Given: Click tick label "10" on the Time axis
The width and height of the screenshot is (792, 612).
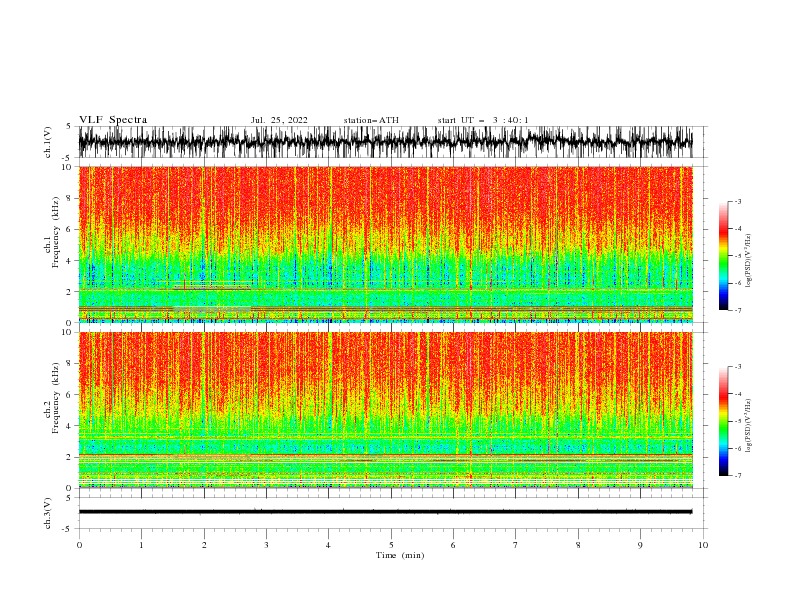Looking at the screenshot, I should pos(703,545).
